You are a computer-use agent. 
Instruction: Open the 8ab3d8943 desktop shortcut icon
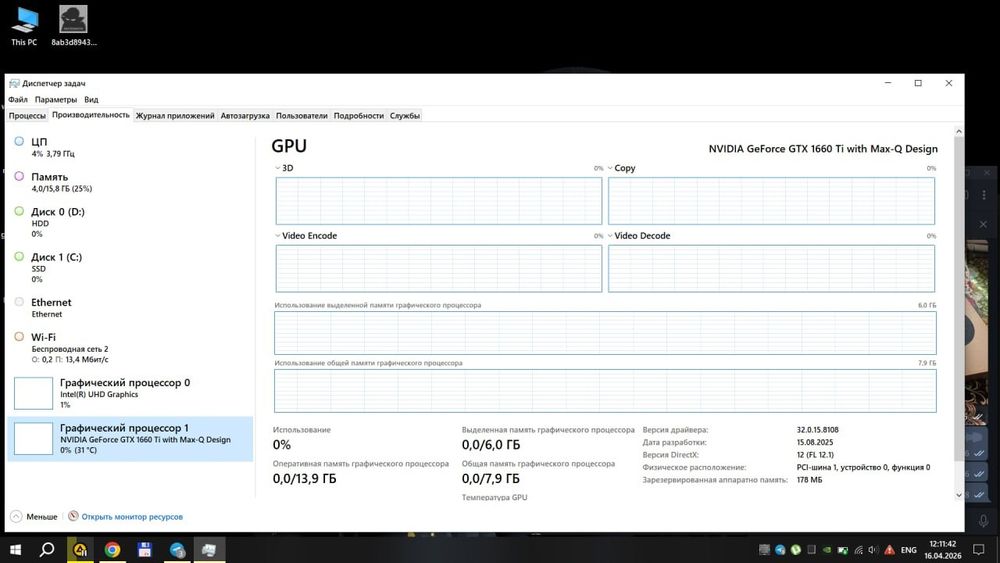pos(73,26)
